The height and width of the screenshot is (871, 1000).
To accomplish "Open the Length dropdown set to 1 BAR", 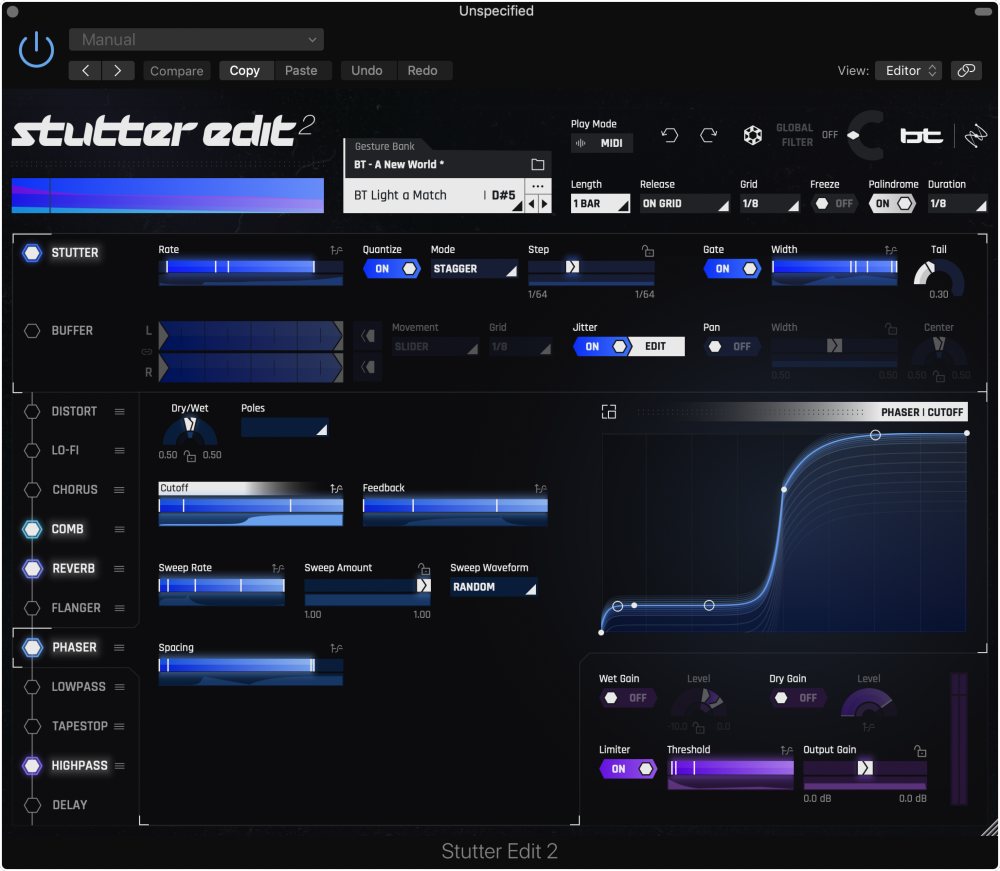I will pyautogui.click(x=599, y=203).
